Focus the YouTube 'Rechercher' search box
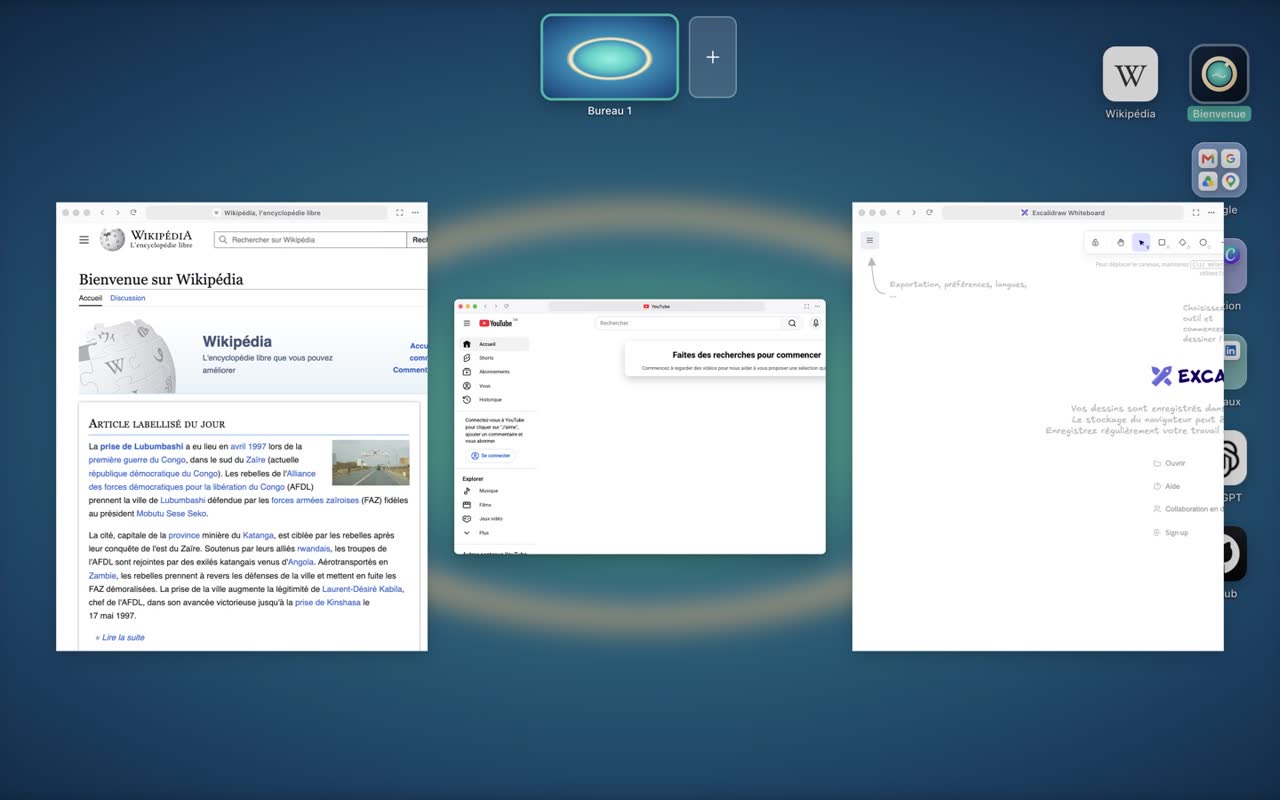Viewport: 1280px width, 800px height. tap(688, 323)
